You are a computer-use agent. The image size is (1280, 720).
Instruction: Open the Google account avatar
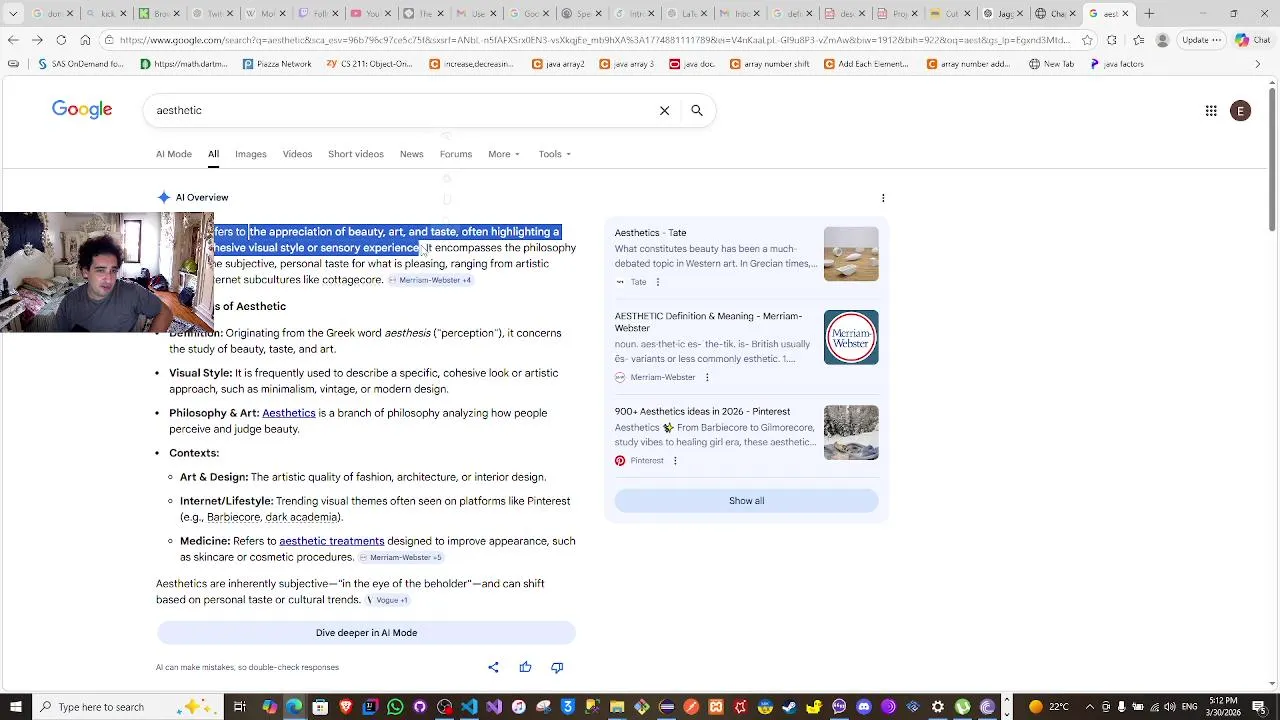(x=1240, y=111)
